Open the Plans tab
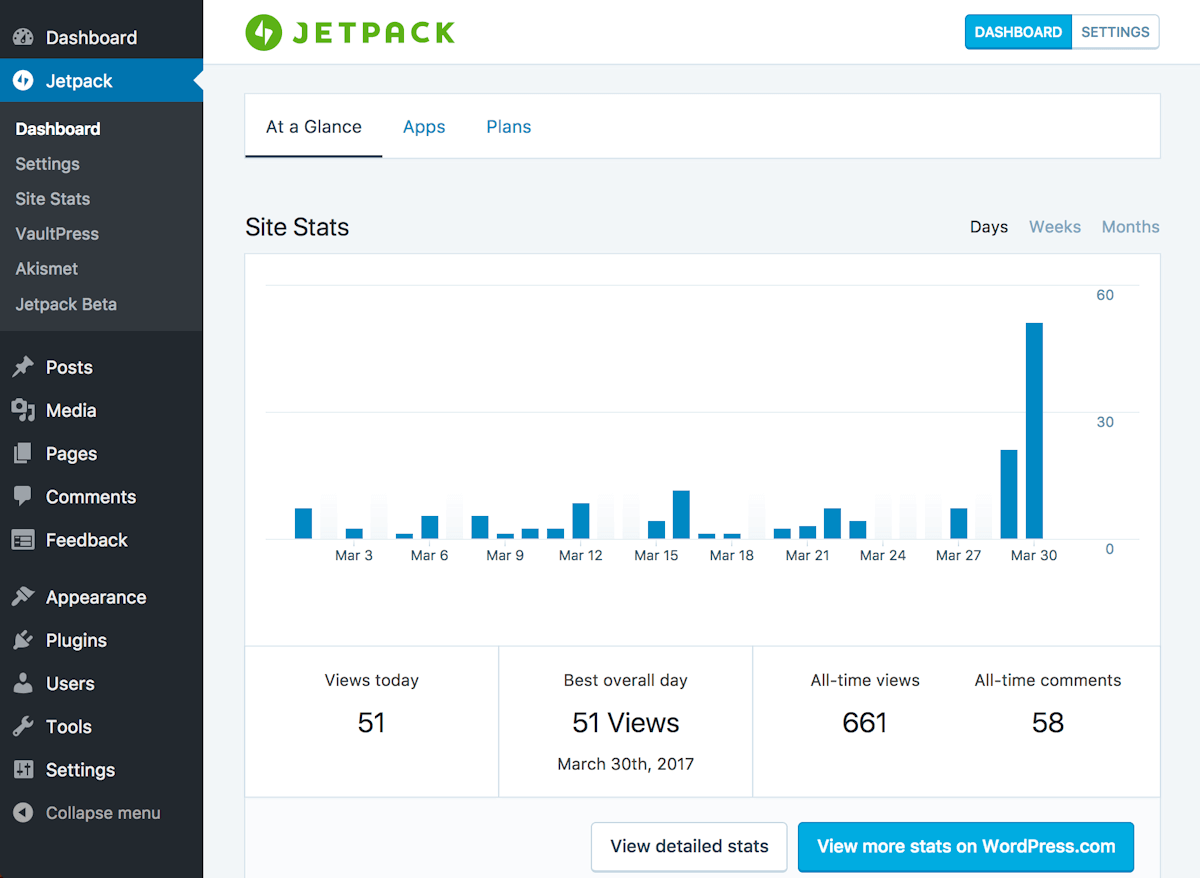The width and height of the screenshot is (1200, 878). click(x=509, y=127)
